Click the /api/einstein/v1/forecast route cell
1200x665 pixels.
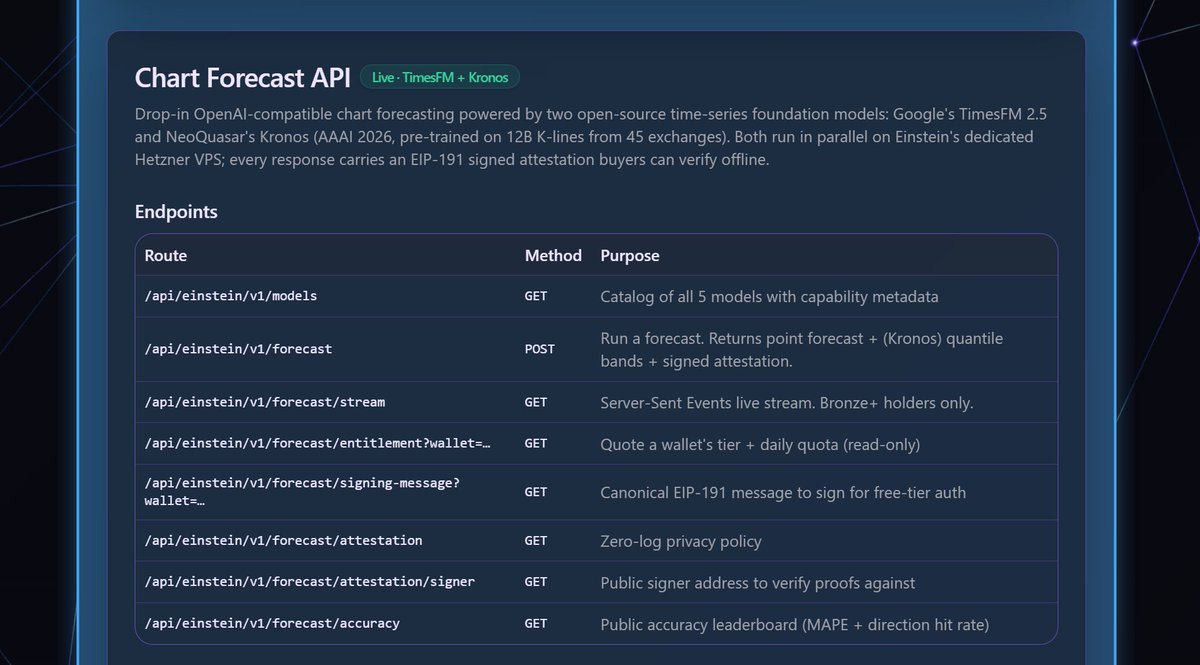tap(238, 349)
